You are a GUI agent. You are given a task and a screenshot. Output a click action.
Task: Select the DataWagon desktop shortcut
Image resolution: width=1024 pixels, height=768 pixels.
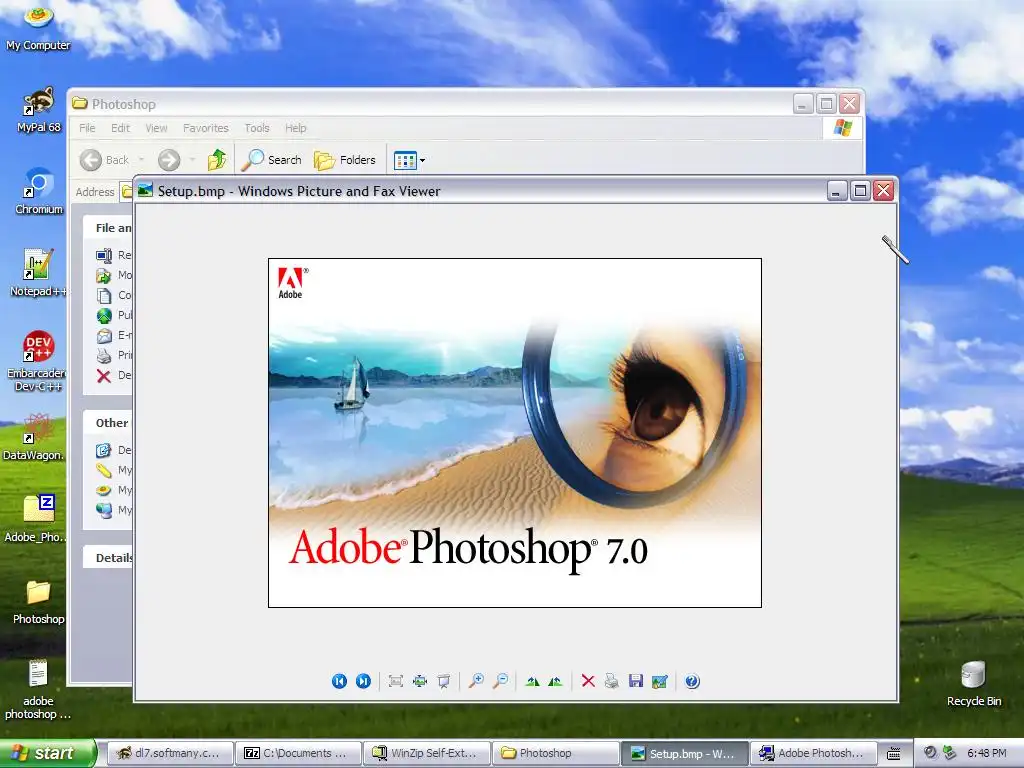click(37, 438)
